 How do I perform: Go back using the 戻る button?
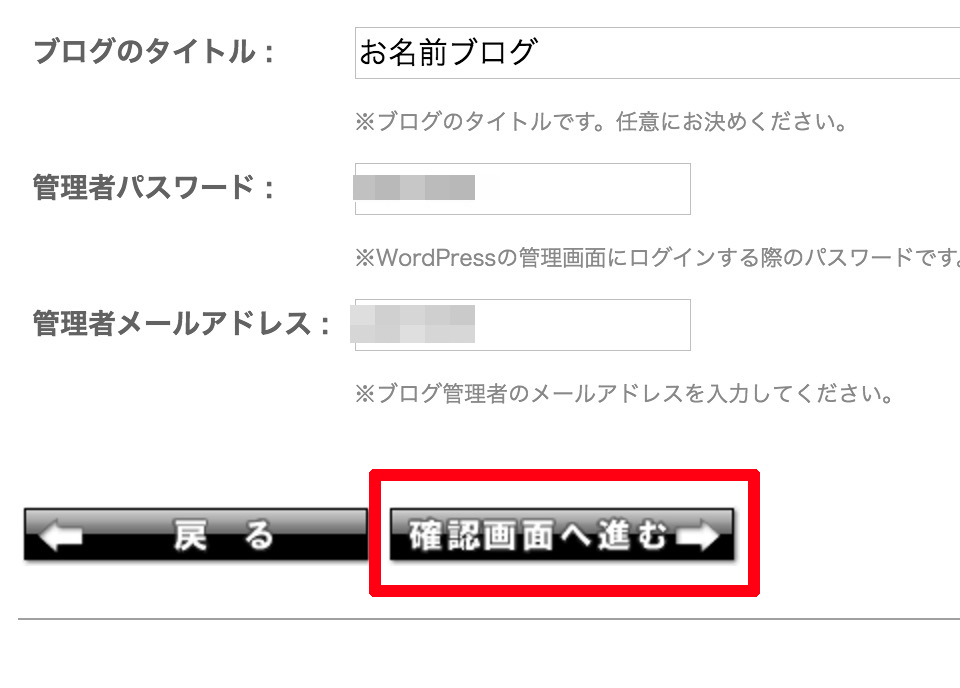(x=196, y=535)
